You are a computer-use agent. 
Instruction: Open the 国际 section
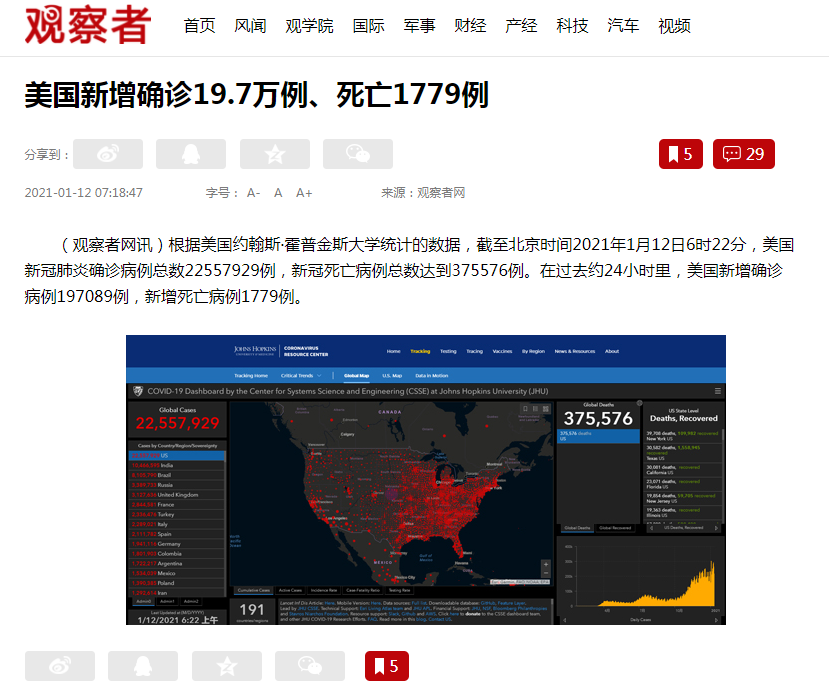click(369, 25)
